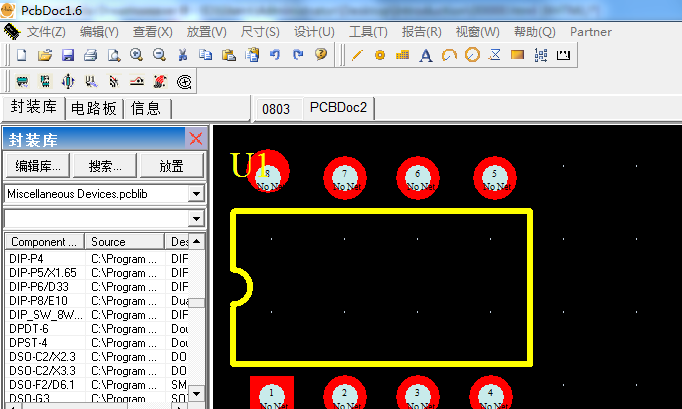Choose the text string tool
The width and height of the screenshot is (682, 409).
(426, 55)
